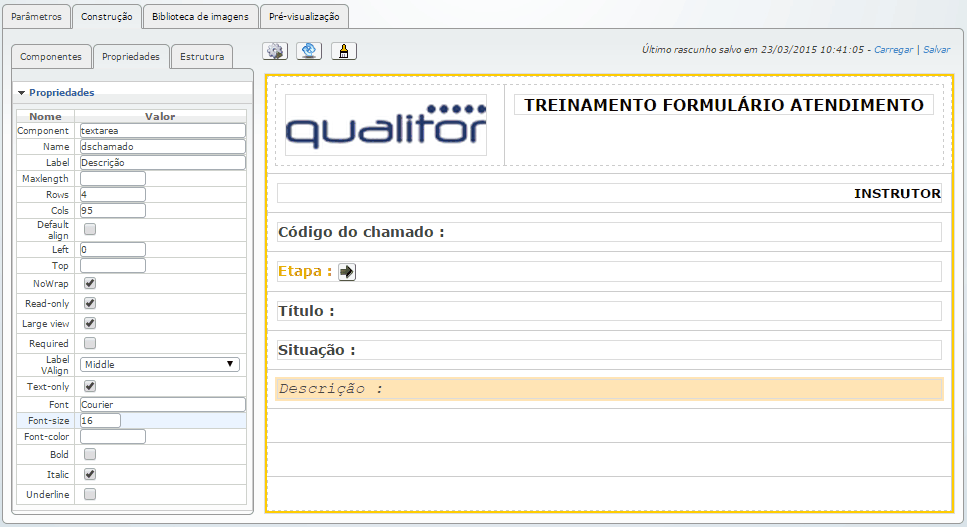Open the Estrutura tab
The image size is (967, 527).
point(201,57)
